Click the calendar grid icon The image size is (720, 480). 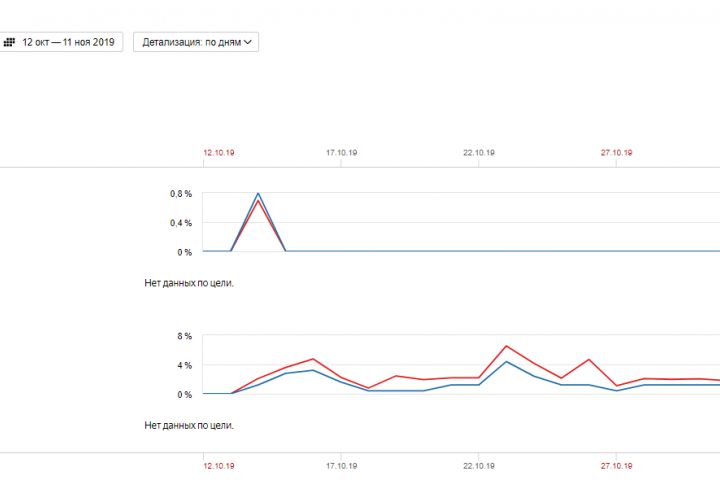(x=9, y=42)
